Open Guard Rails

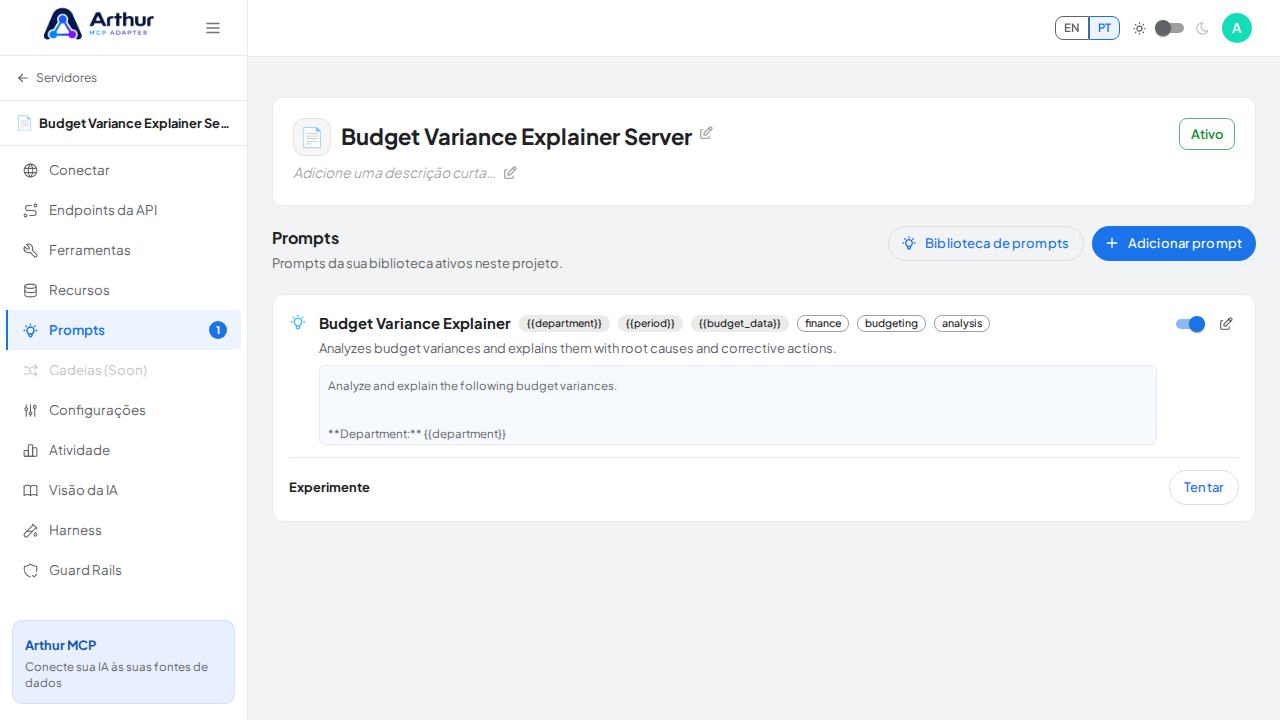(x=124, y=570)
